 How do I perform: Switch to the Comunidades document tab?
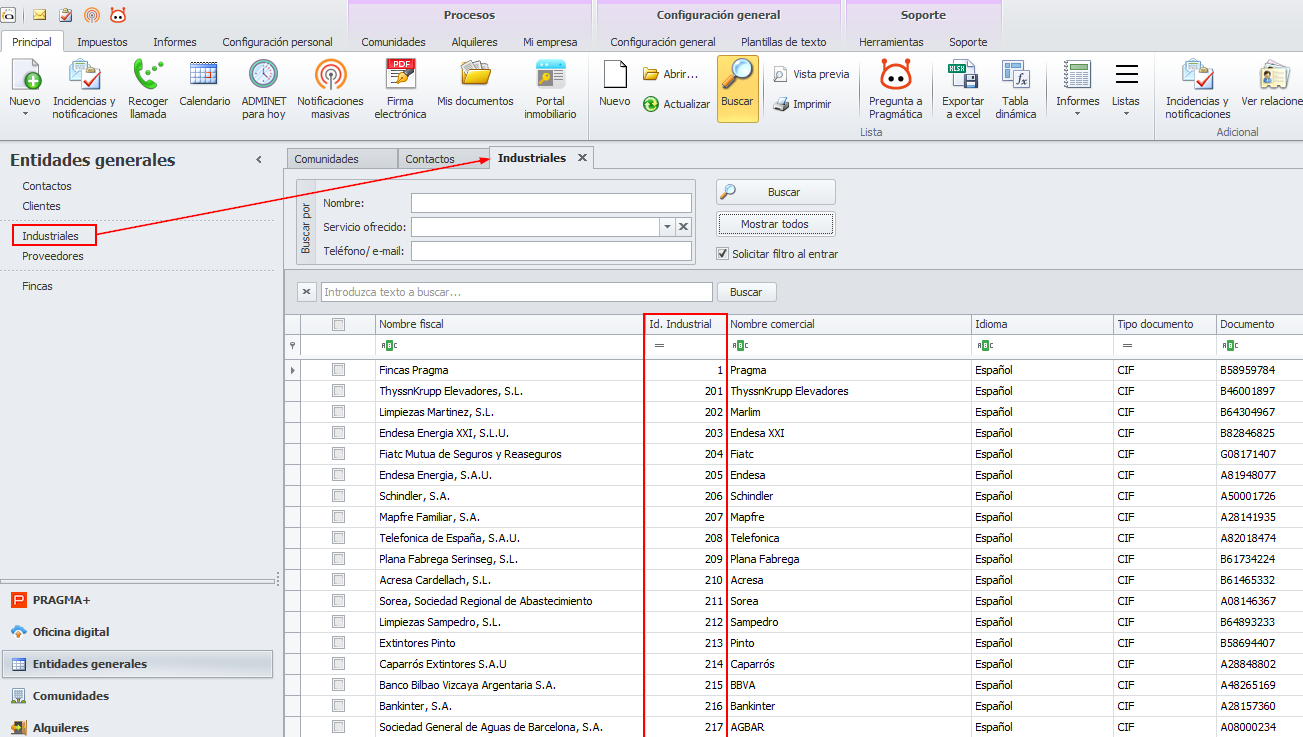point(340,159)
